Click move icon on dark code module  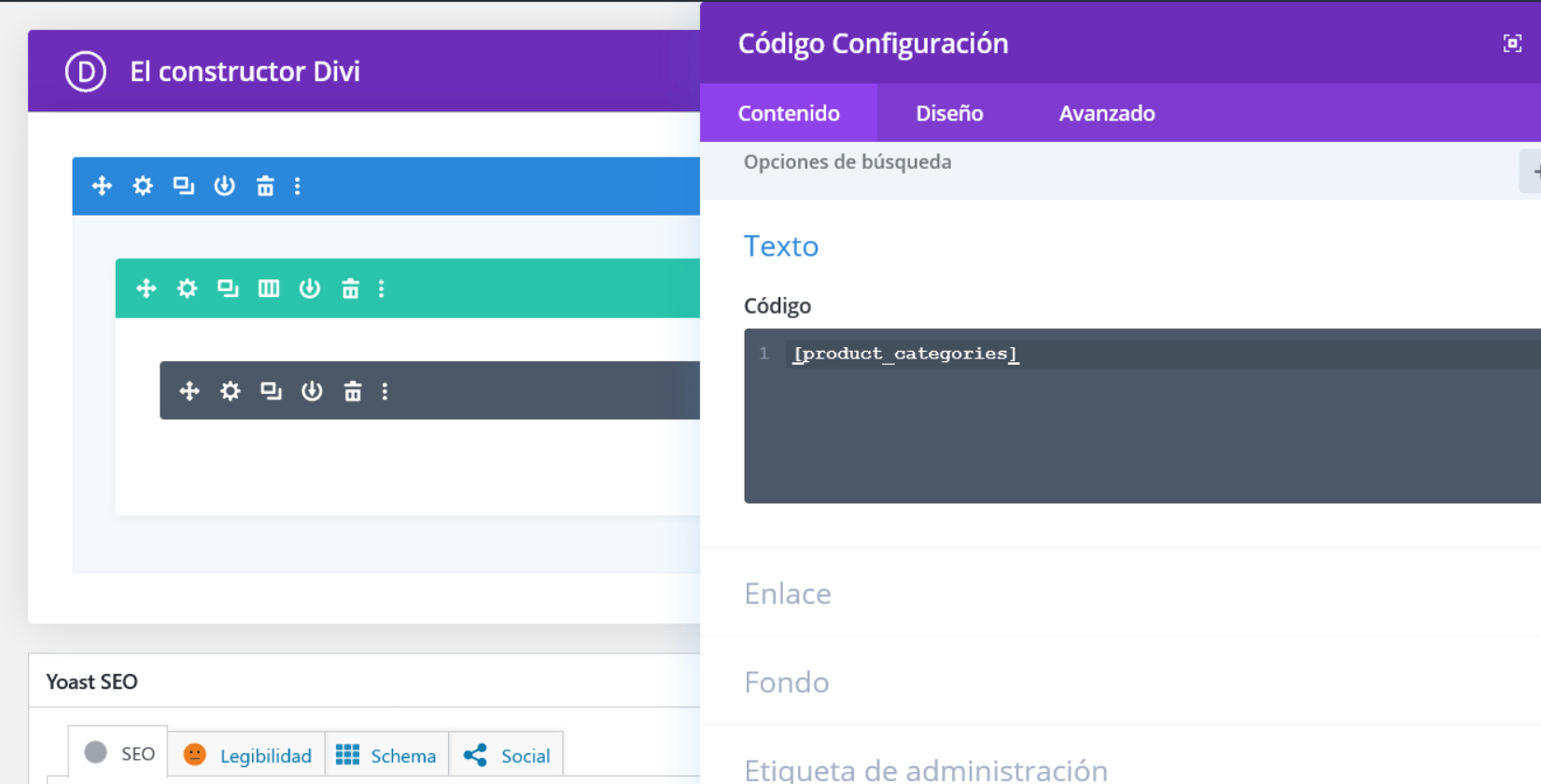pyautogui.click(x=189, y=391)
